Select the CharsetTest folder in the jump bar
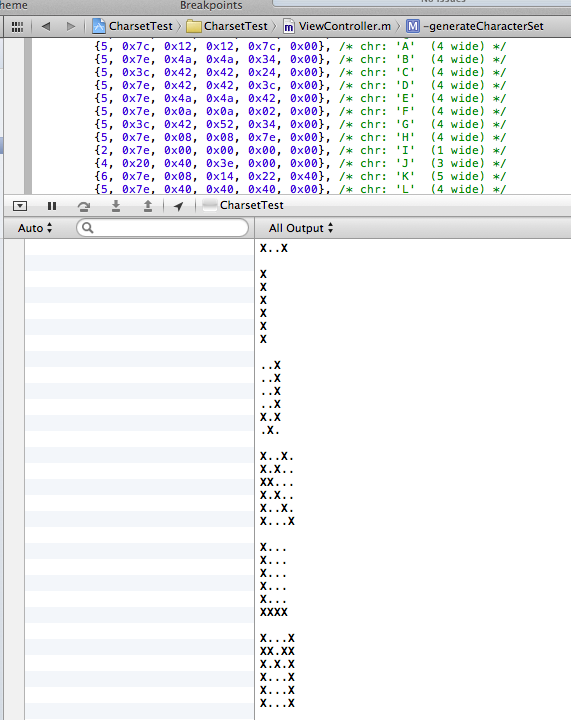 (227, 26)
